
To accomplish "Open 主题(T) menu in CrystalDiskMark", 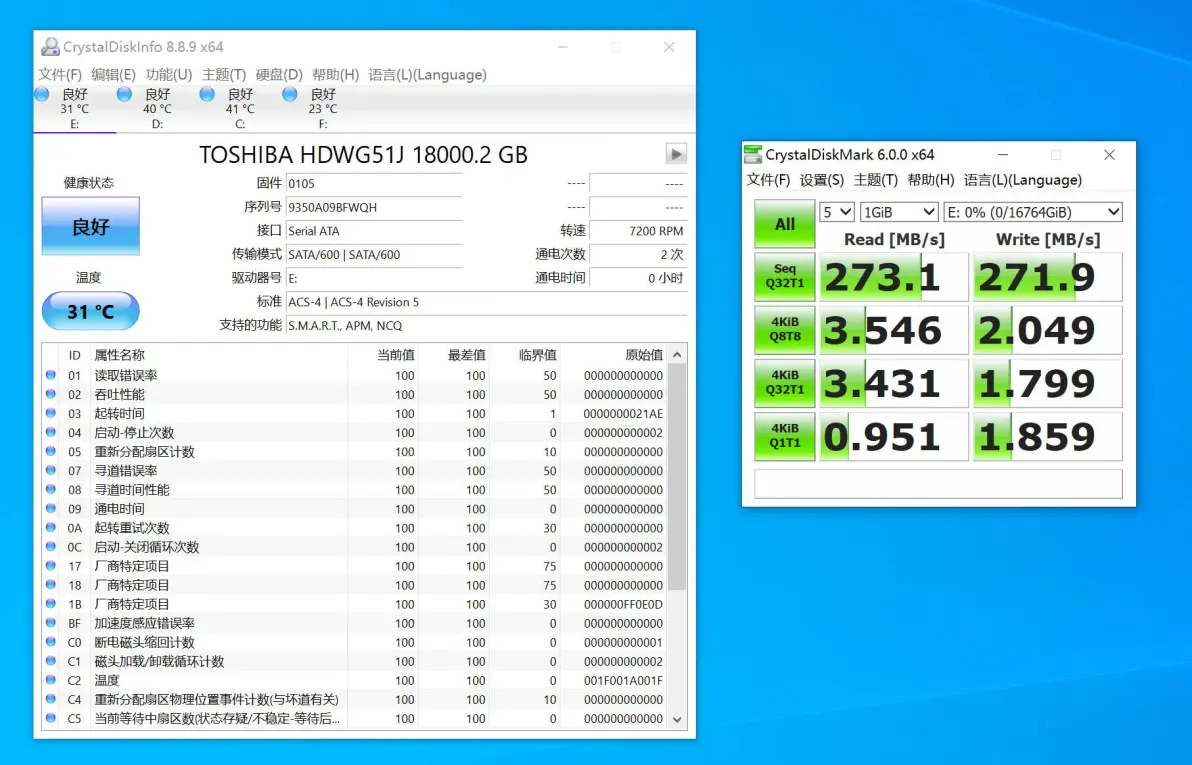I will pos(876,180).
